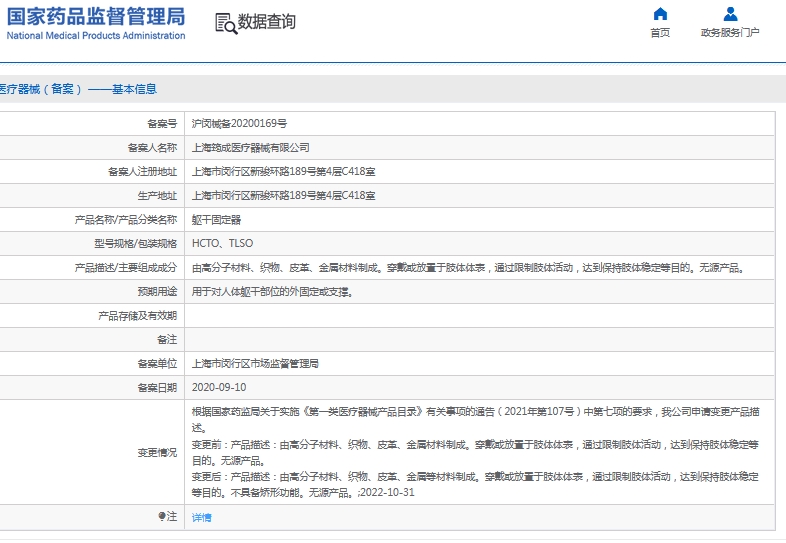Select the filing authority 上海市闵行区市场监督管理局
786x543 pixels.
pyautogui.click(x=255, y=364)
